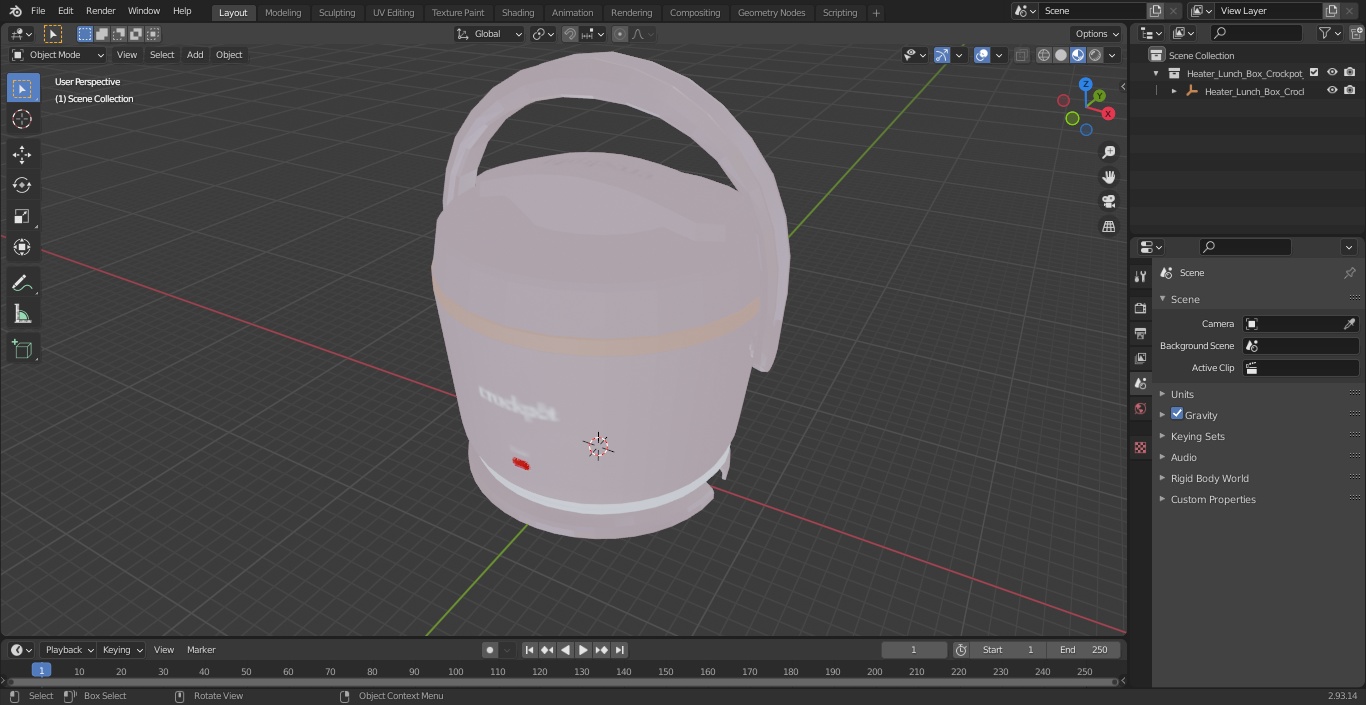Click the End frame field
The height and width of the screenshot is (705, 1366).
1084,650
